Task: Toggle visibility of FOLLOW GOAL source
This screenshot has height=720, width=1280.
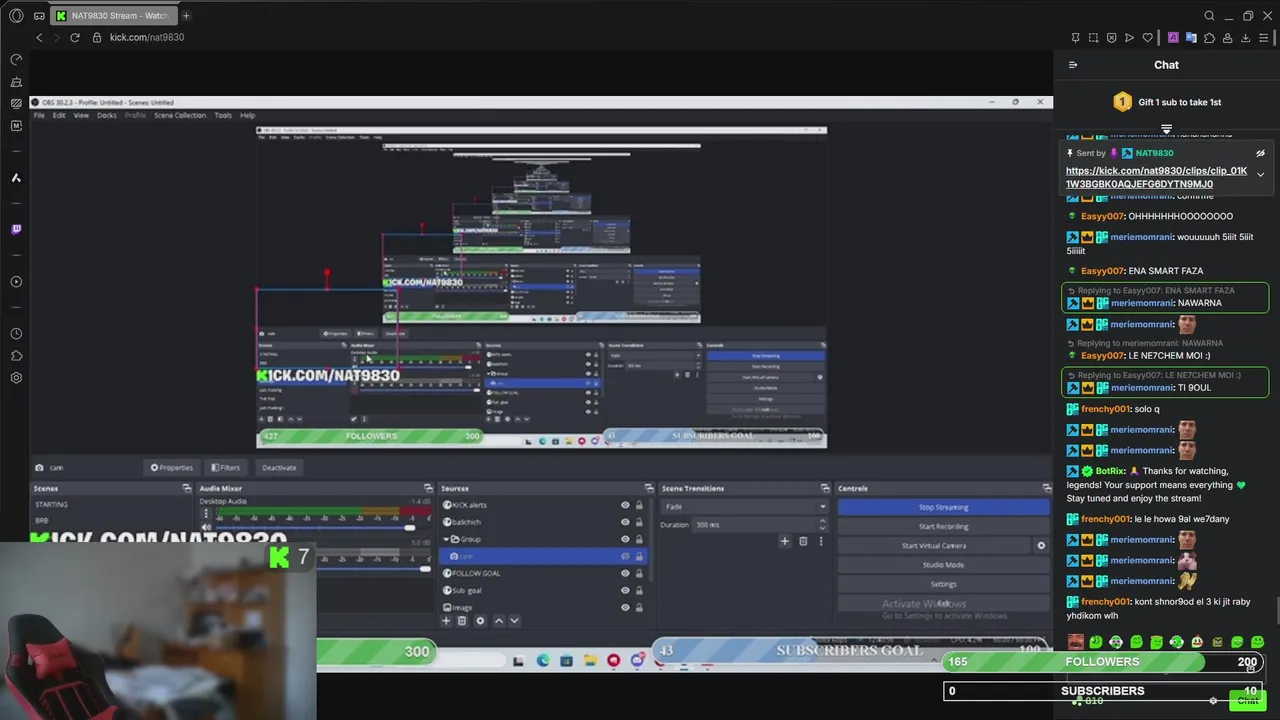Action: pos(625,573)
